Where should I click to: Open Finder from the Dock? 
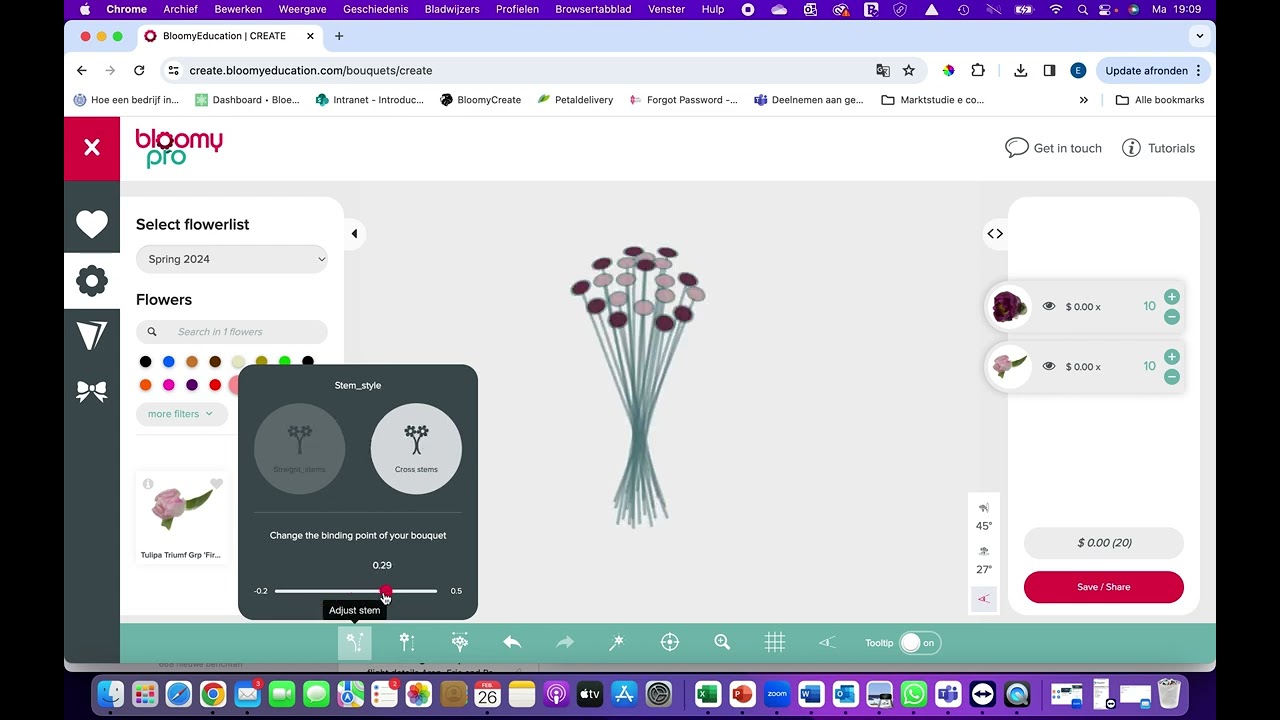111,693
